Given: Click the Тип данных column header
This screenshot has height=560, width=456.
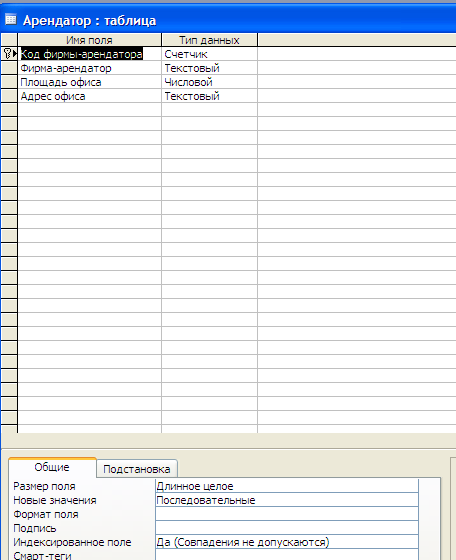Looking at the screenshot, I should pos(209,40).
